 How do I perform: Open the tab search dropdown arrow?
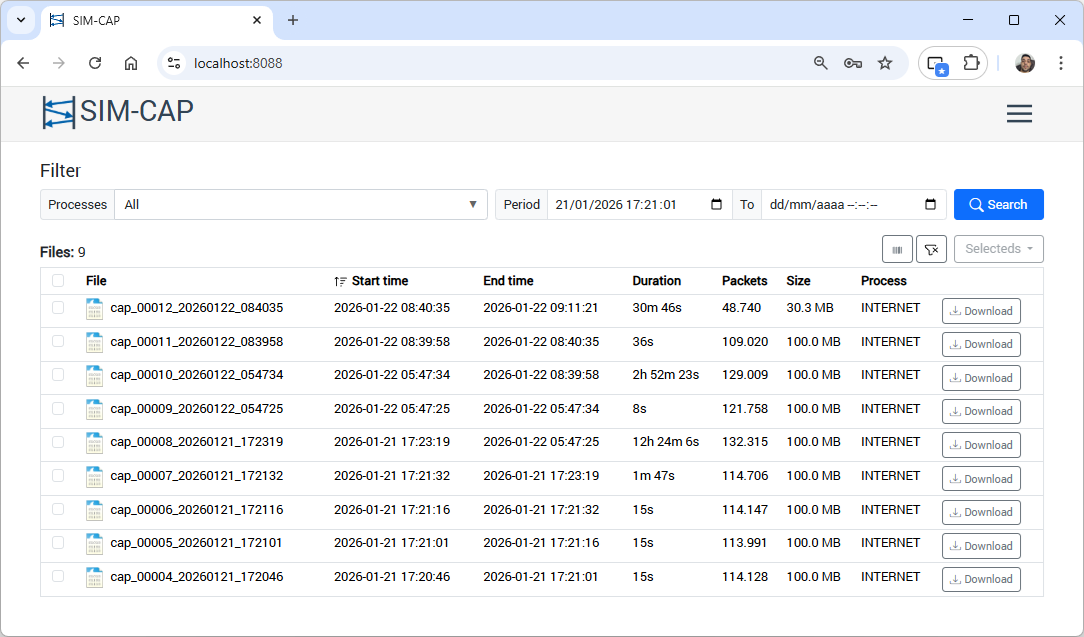point(20,20)
